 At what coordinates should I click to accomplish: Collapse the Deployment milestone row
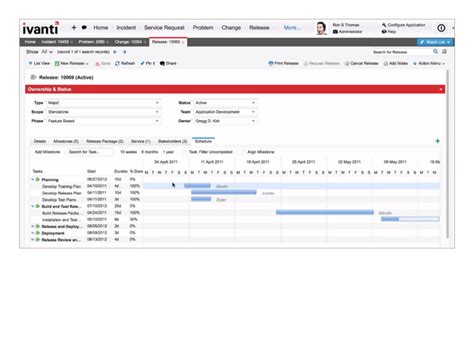tap(33, 233)
